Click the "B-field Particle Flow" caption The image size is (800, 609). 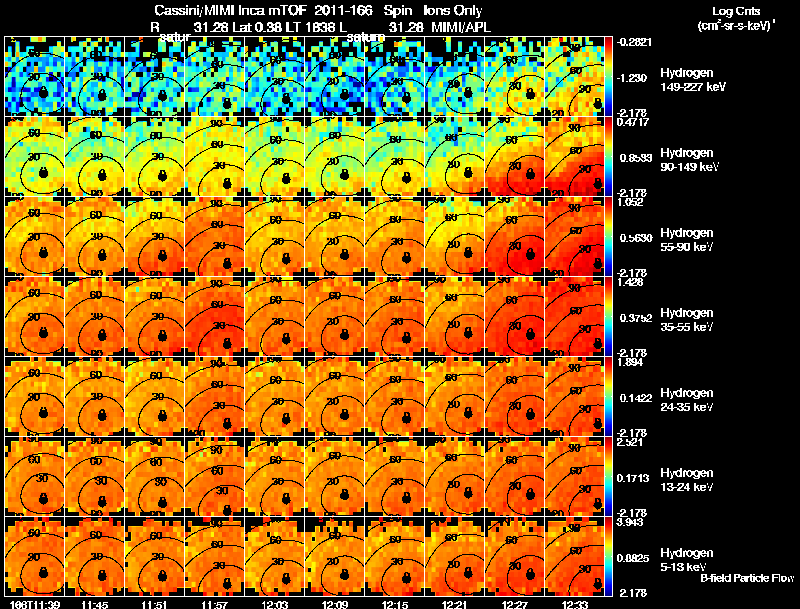(747, 578)
